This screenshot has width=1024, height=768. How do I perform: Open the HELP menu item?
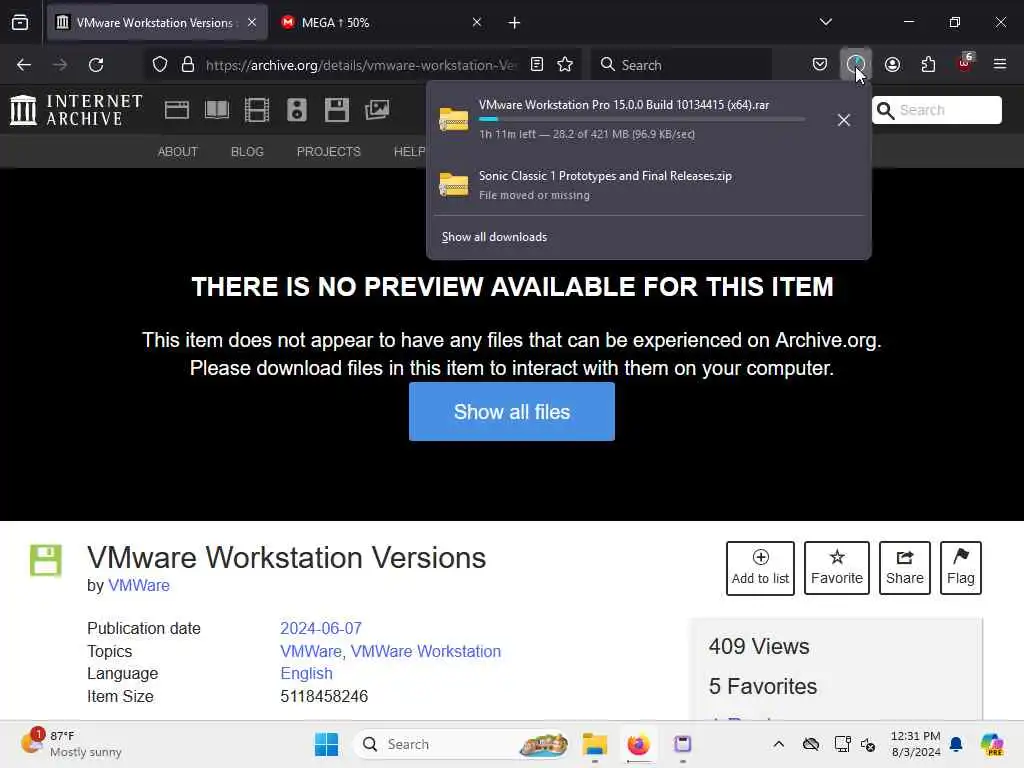tap(409, 152)
